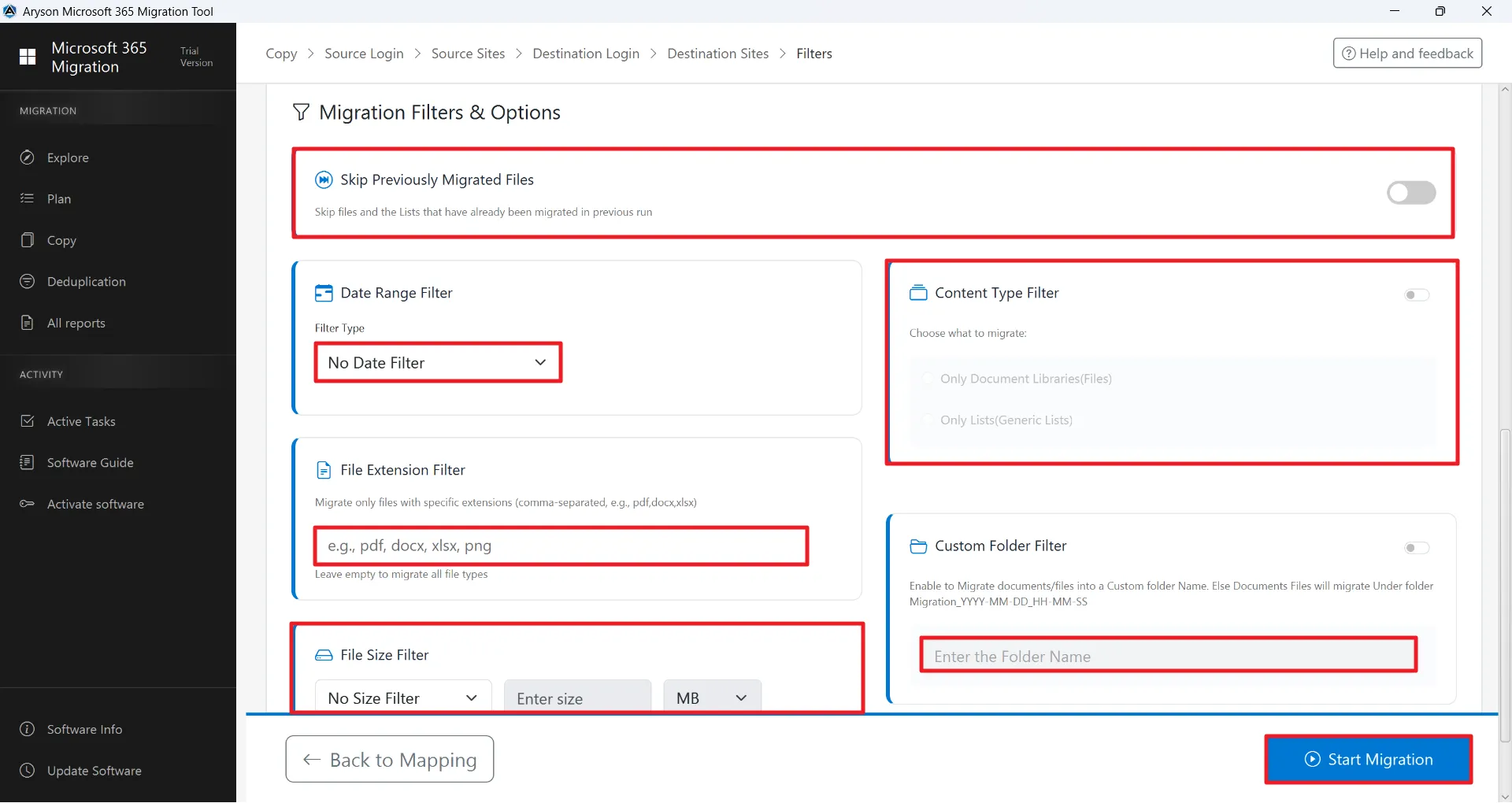Expand the No Size Filter dropdown
1512x803 pixels.
403,698
